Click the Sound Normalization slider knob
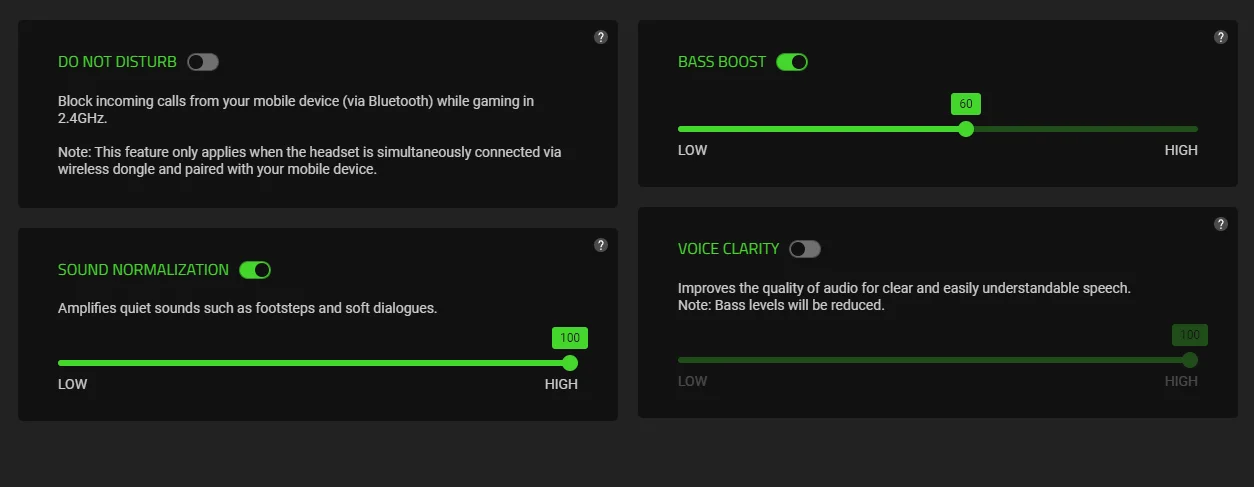This screenshot has width=1254, height=487. click(570, 363)
